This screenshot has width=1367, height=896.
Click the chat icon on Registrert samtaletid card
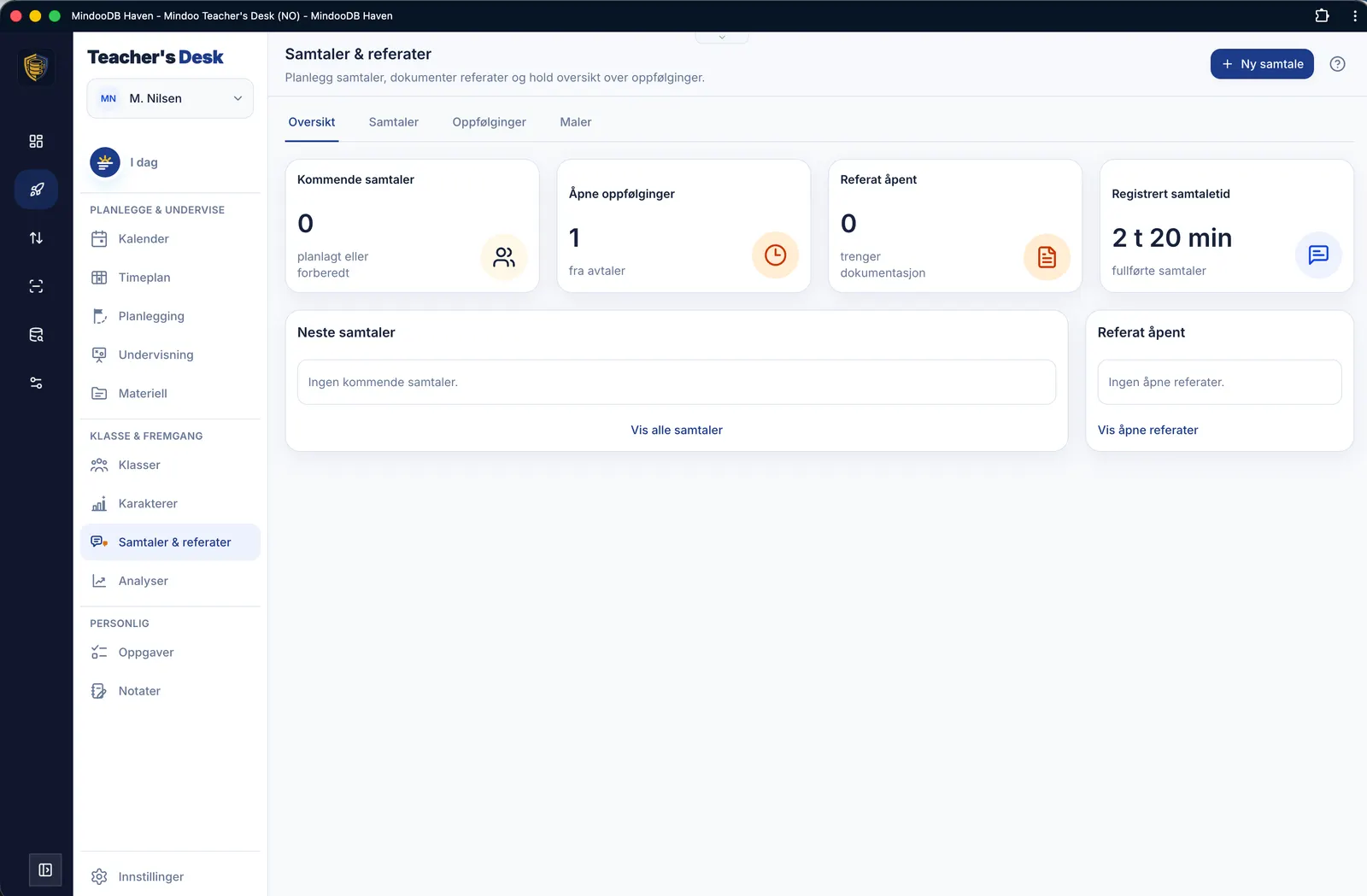pos(1318,255)
